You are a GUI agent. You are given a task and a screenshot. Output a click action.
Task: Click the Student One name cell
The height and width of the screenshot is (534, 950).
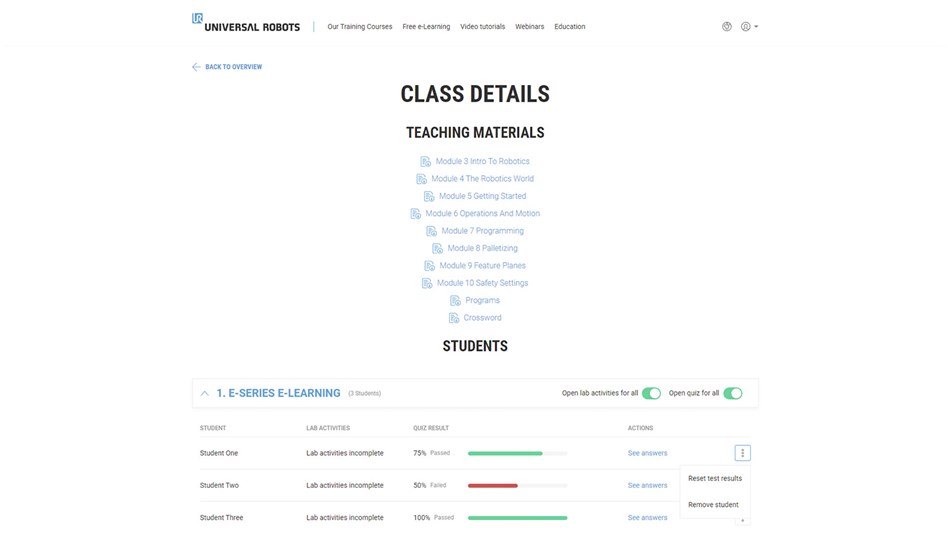[x=219, y=453]
